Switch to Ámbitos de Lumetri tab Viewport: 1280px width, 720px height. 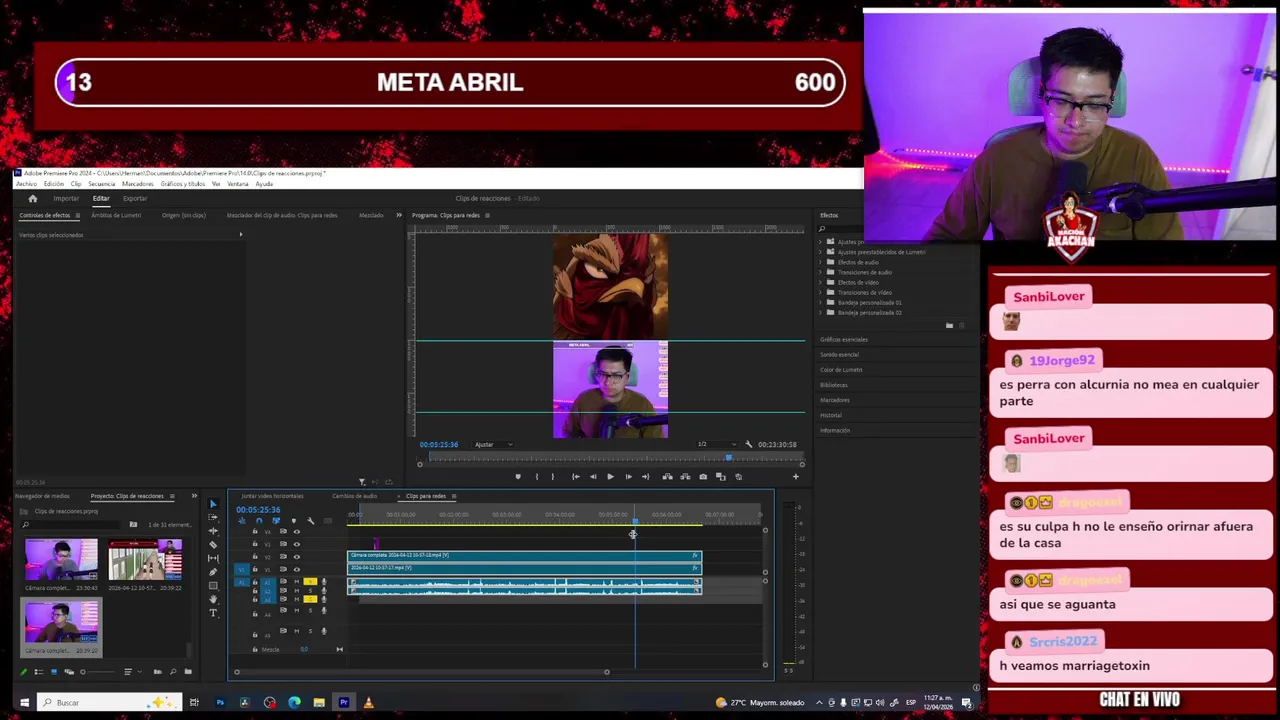[116, 215]
